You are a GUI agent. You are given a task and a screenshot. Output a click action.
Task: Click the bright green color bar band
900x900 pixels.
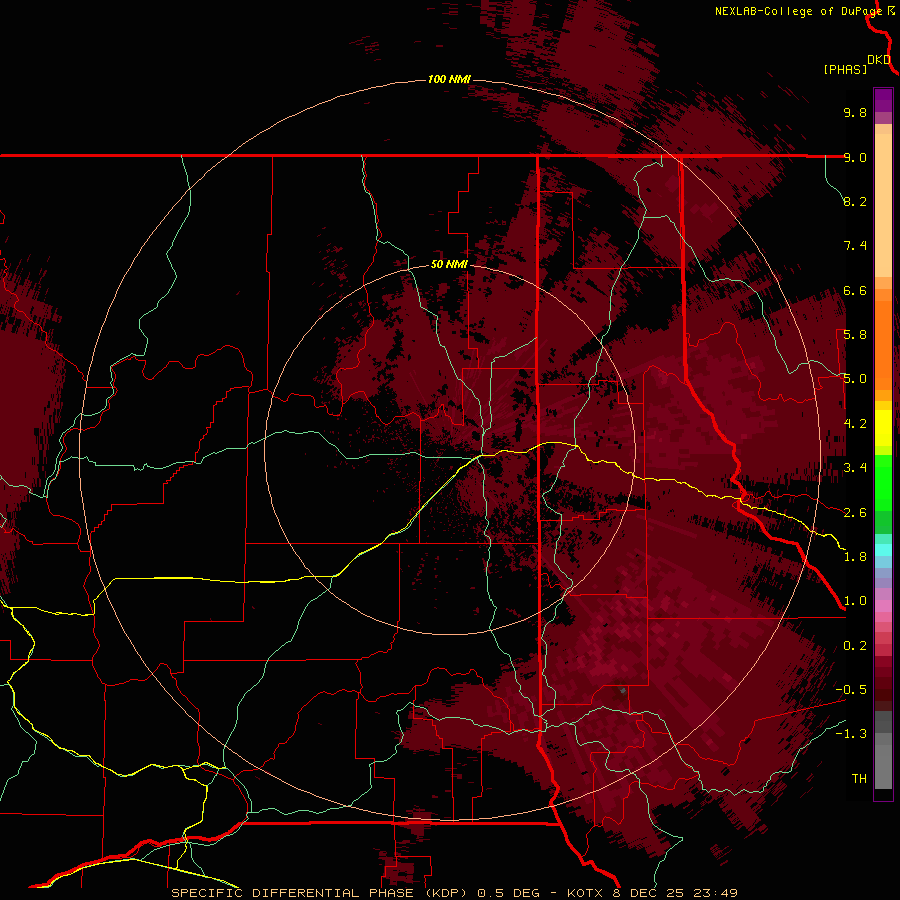[x=883, y=483]
